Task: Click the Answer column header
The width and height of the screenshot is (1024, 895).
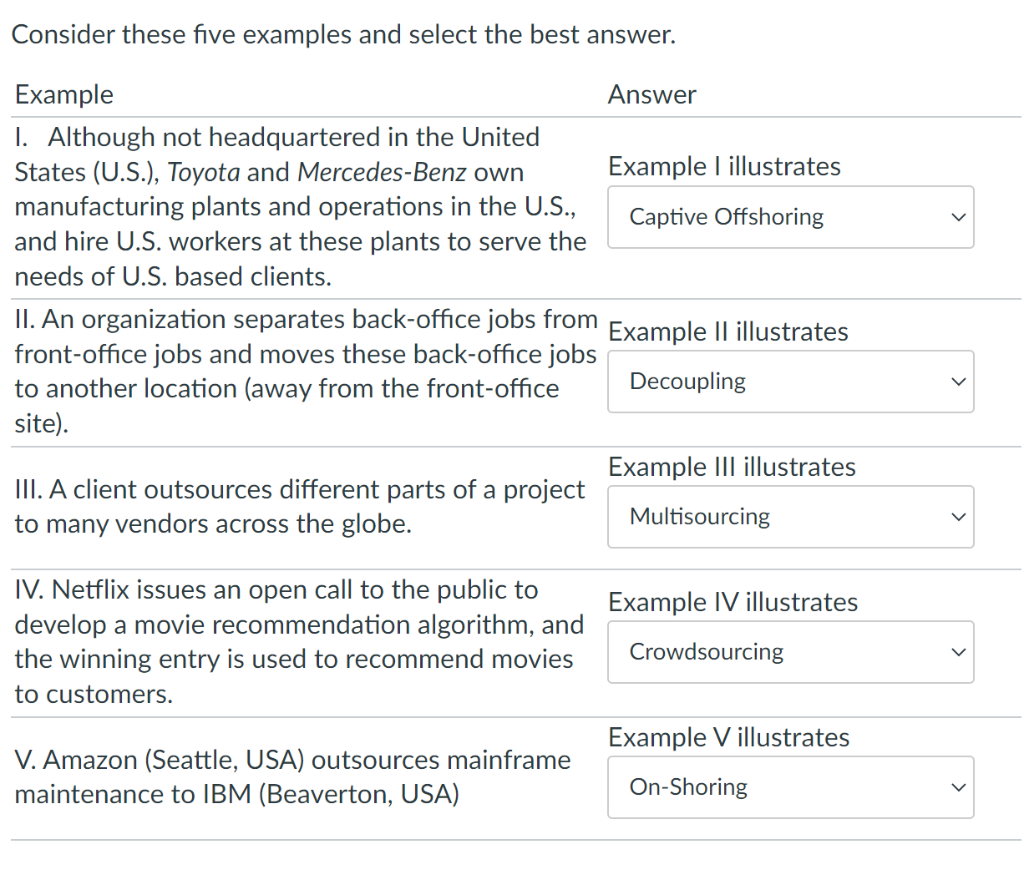Action: (652, 93)
